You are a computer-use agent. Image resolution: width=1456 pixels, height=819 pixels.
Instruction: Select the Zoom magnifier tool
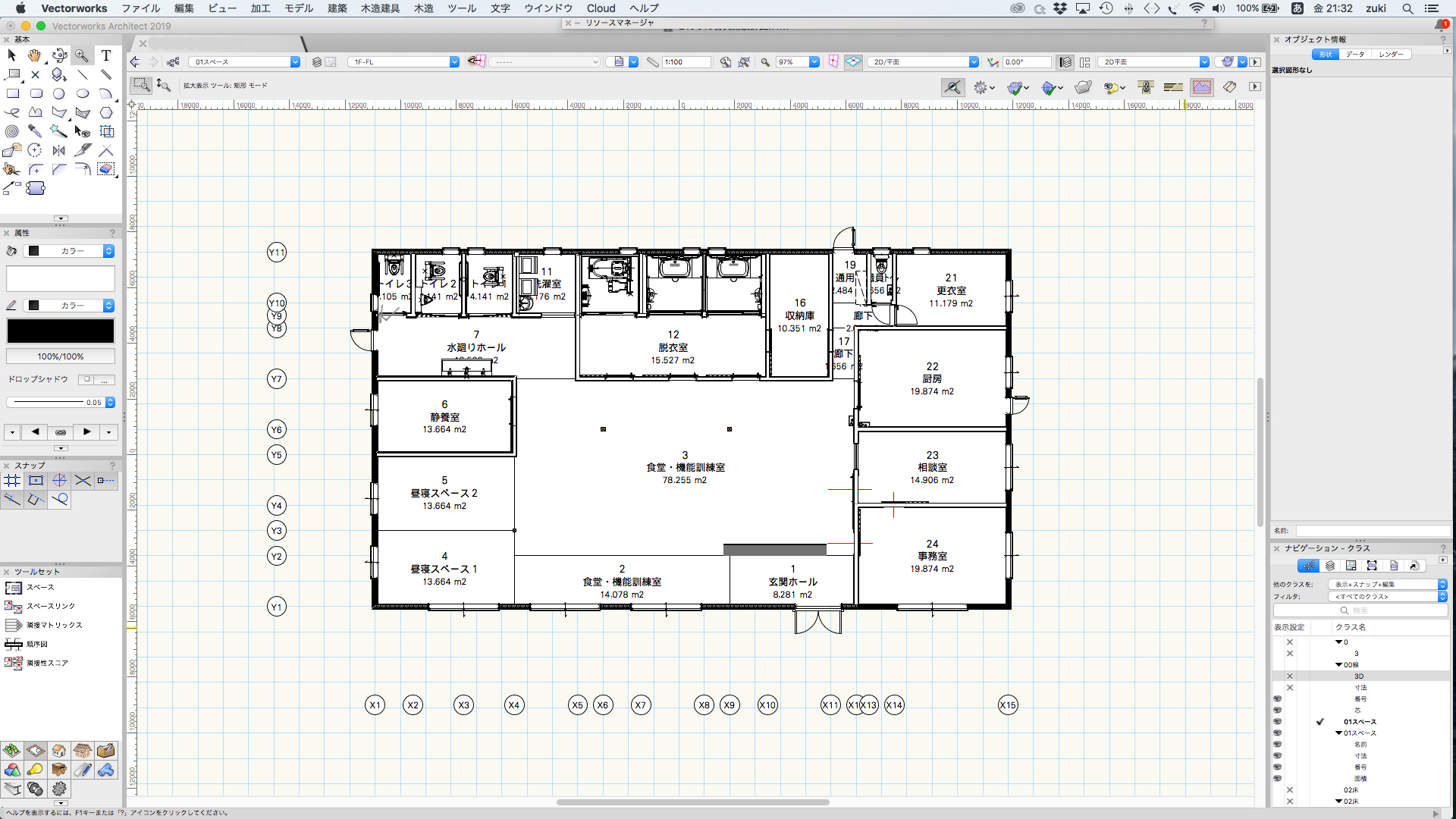82,55
